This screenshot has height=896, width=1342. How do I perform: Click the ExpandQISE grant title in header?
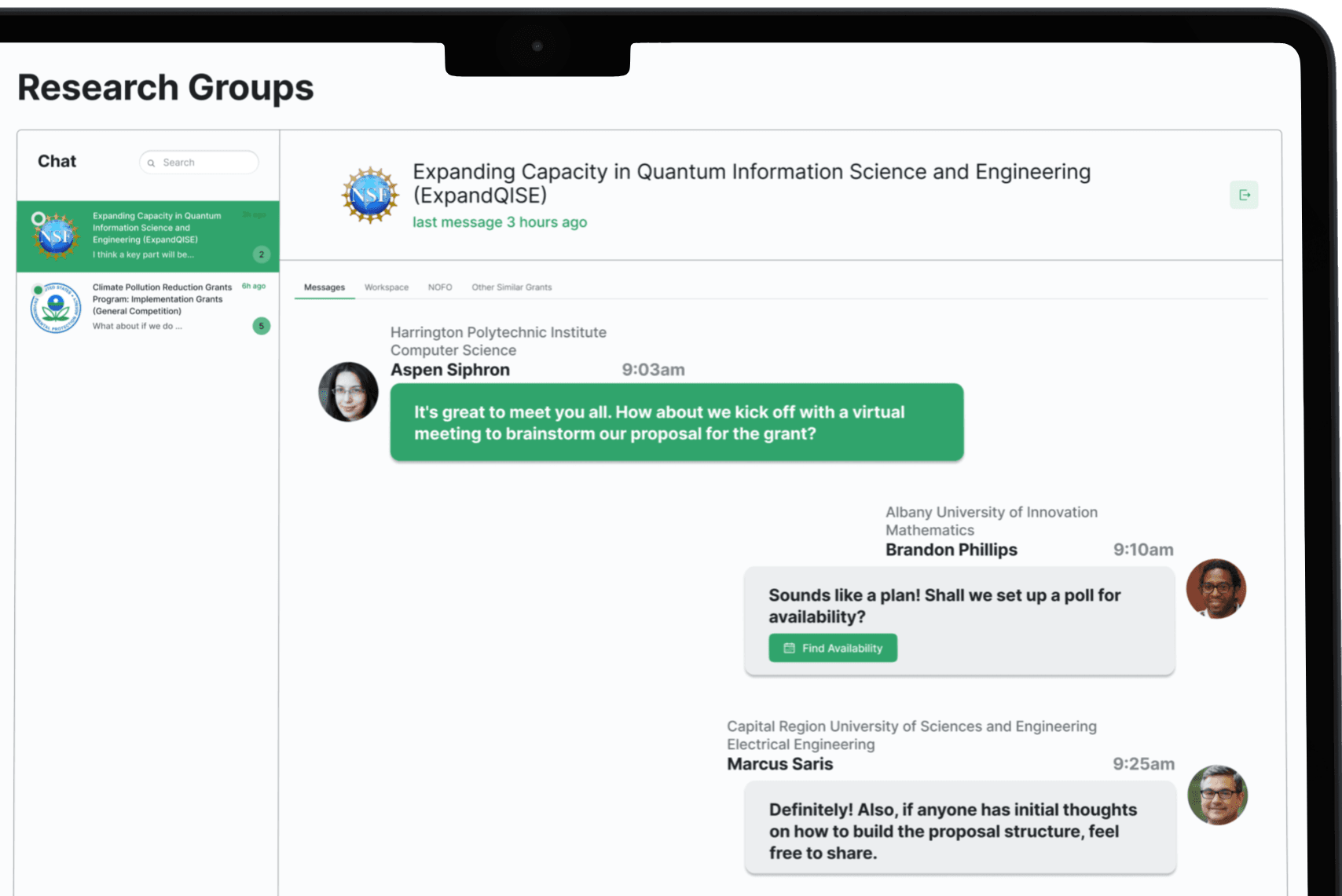(x=751, y=183)
